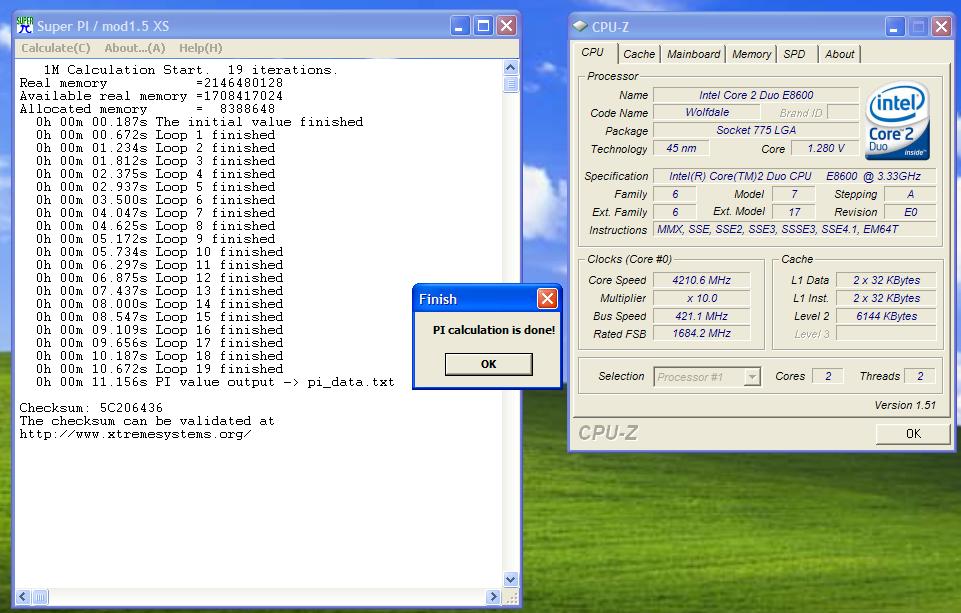The image size is (961, 613).
Task: Click the Super PI vertical scrollbar up arrow
Action: click(x=511, y=67)
